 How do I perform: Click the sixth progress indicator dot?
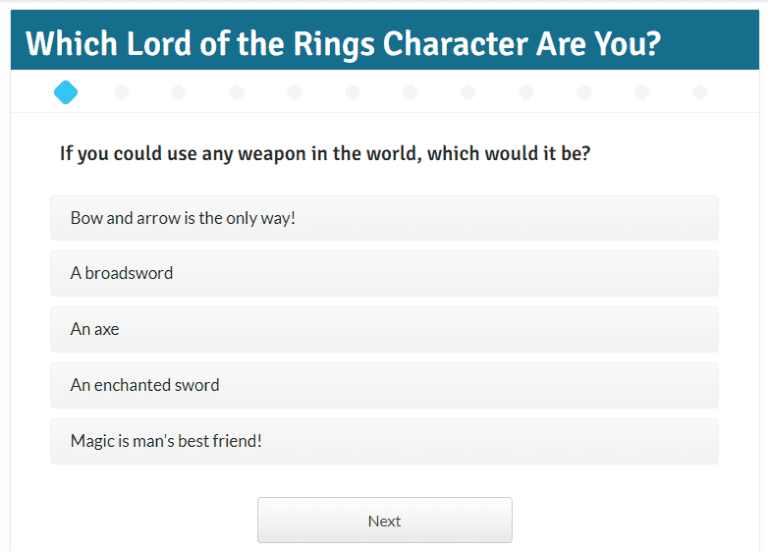353,93
